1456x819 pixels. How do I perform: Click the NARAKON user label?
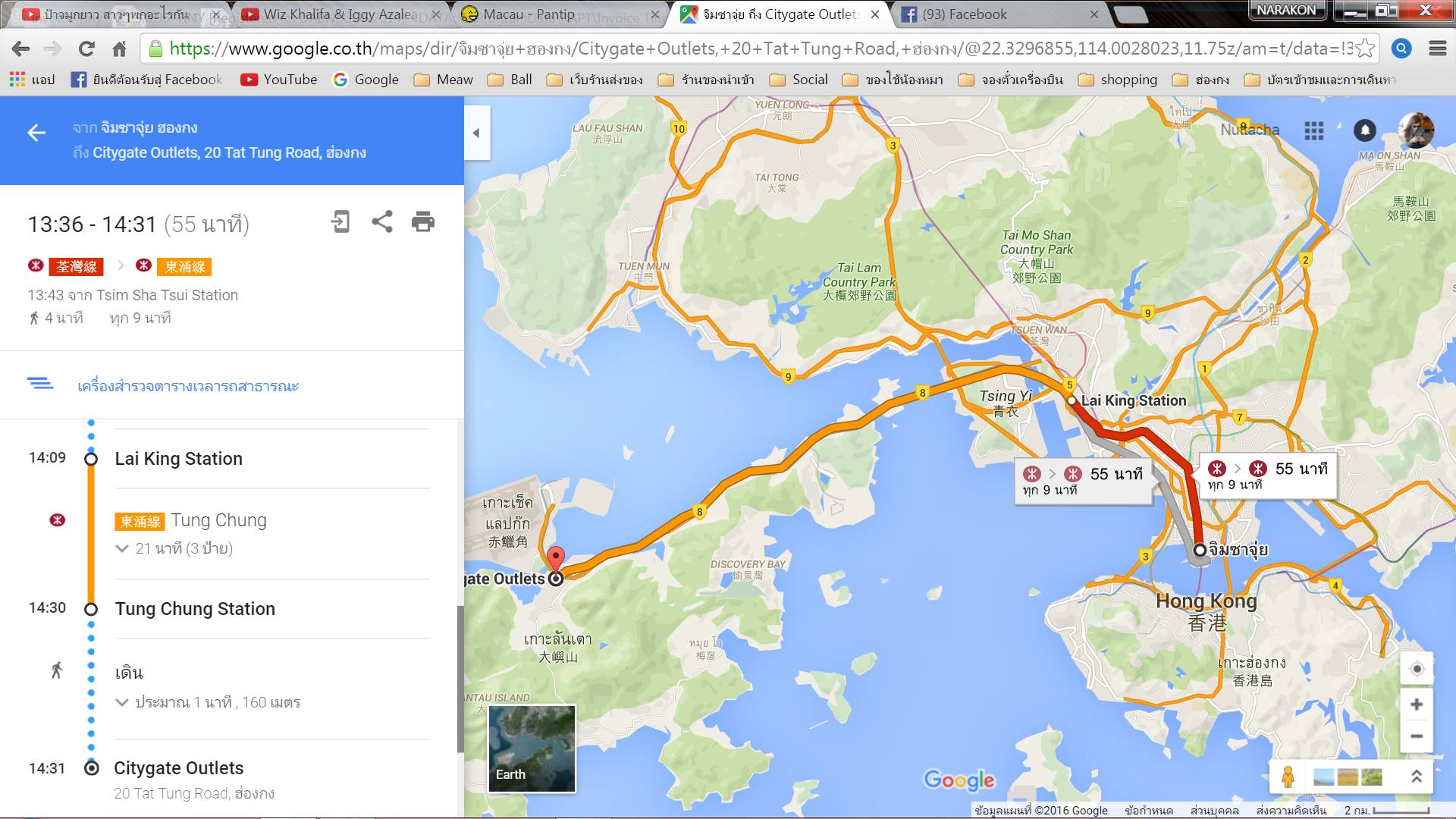tap(1287, 10)
